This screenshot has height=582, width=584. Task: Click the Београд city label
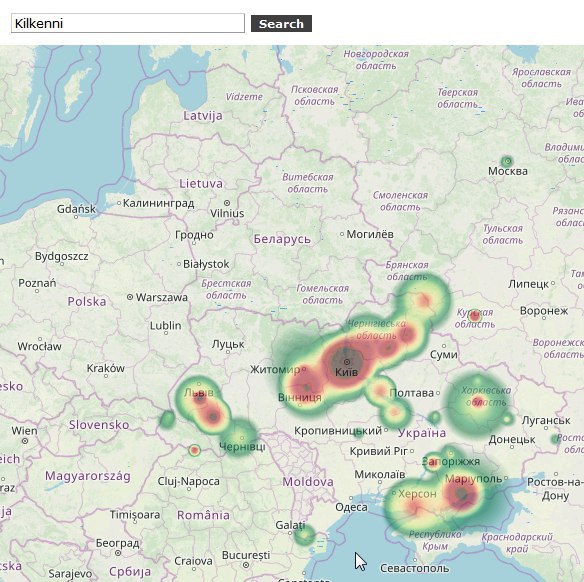tap(118, 543)
